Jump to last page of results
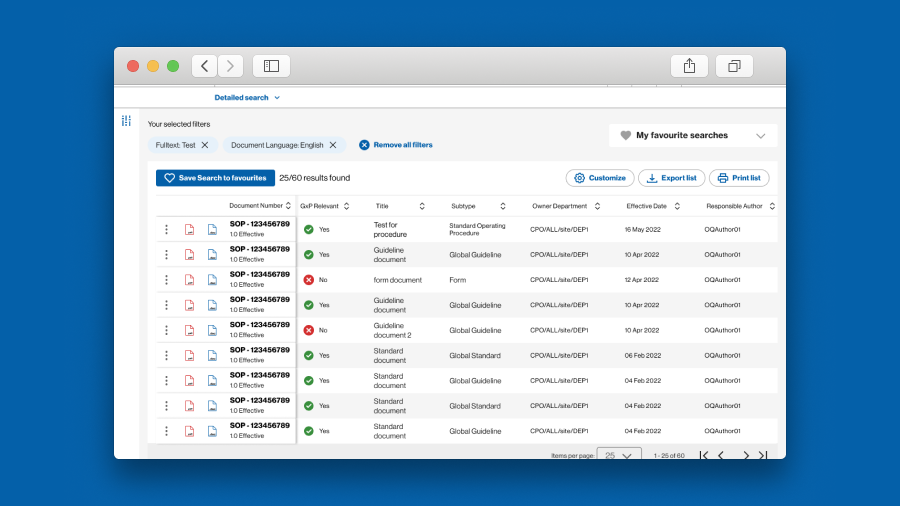The width and height of the screenshot is (900, 506). click(x=763, y=455)
